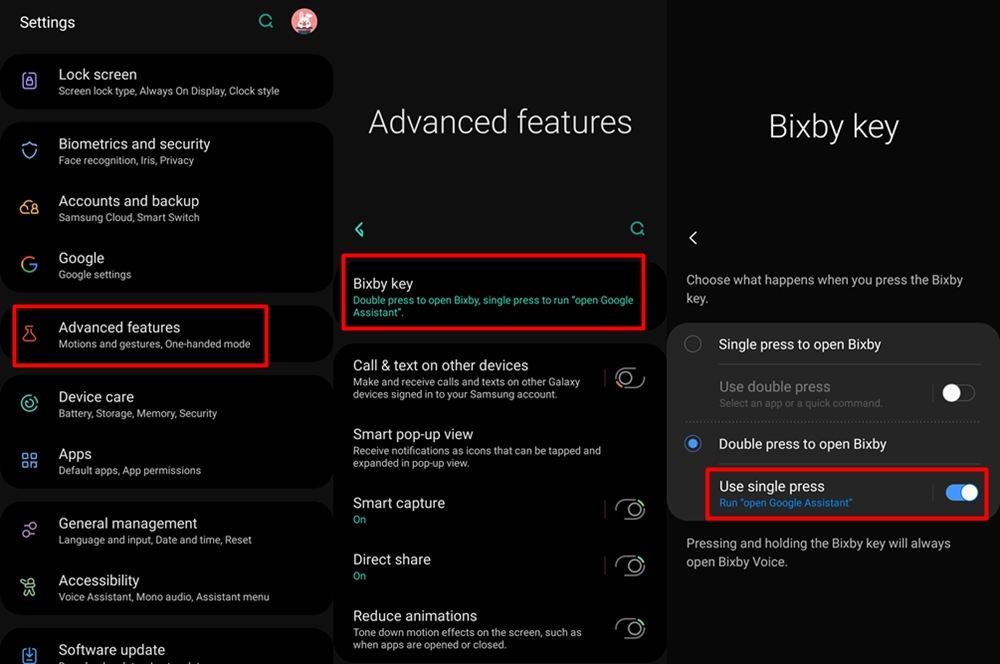Tap the Advanced features page title

click(500, 122)
